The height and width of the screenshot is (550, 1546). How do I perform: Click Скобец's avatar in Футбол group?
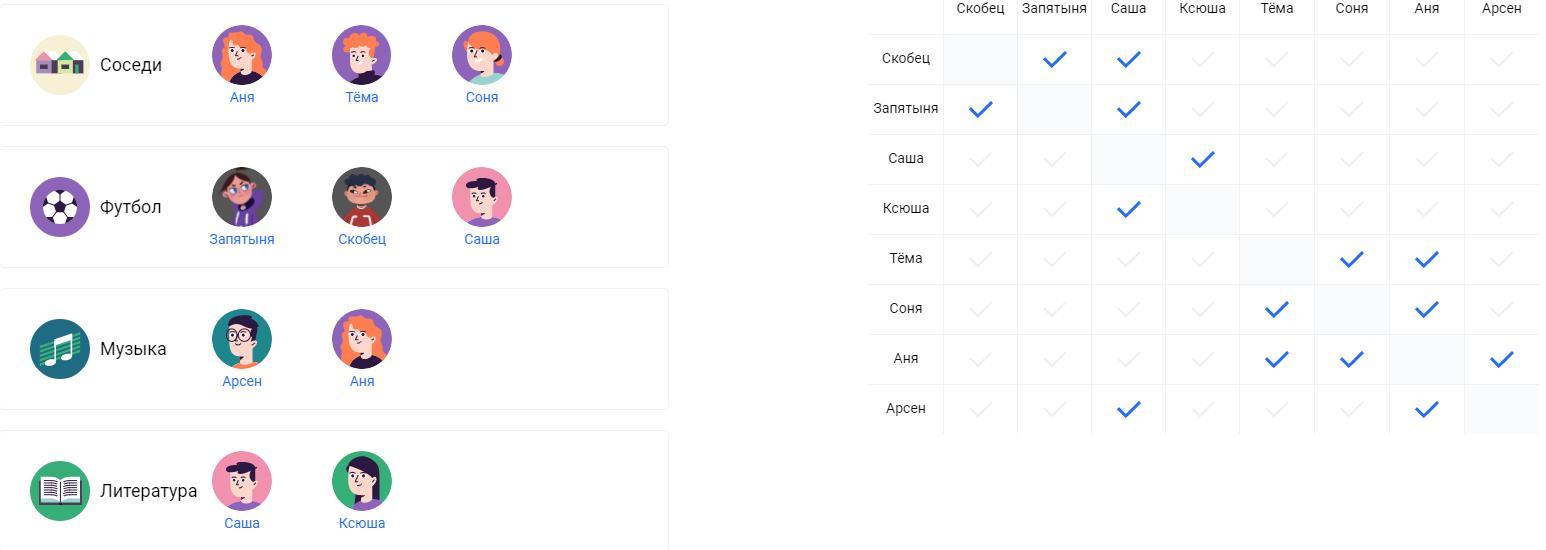362,197
